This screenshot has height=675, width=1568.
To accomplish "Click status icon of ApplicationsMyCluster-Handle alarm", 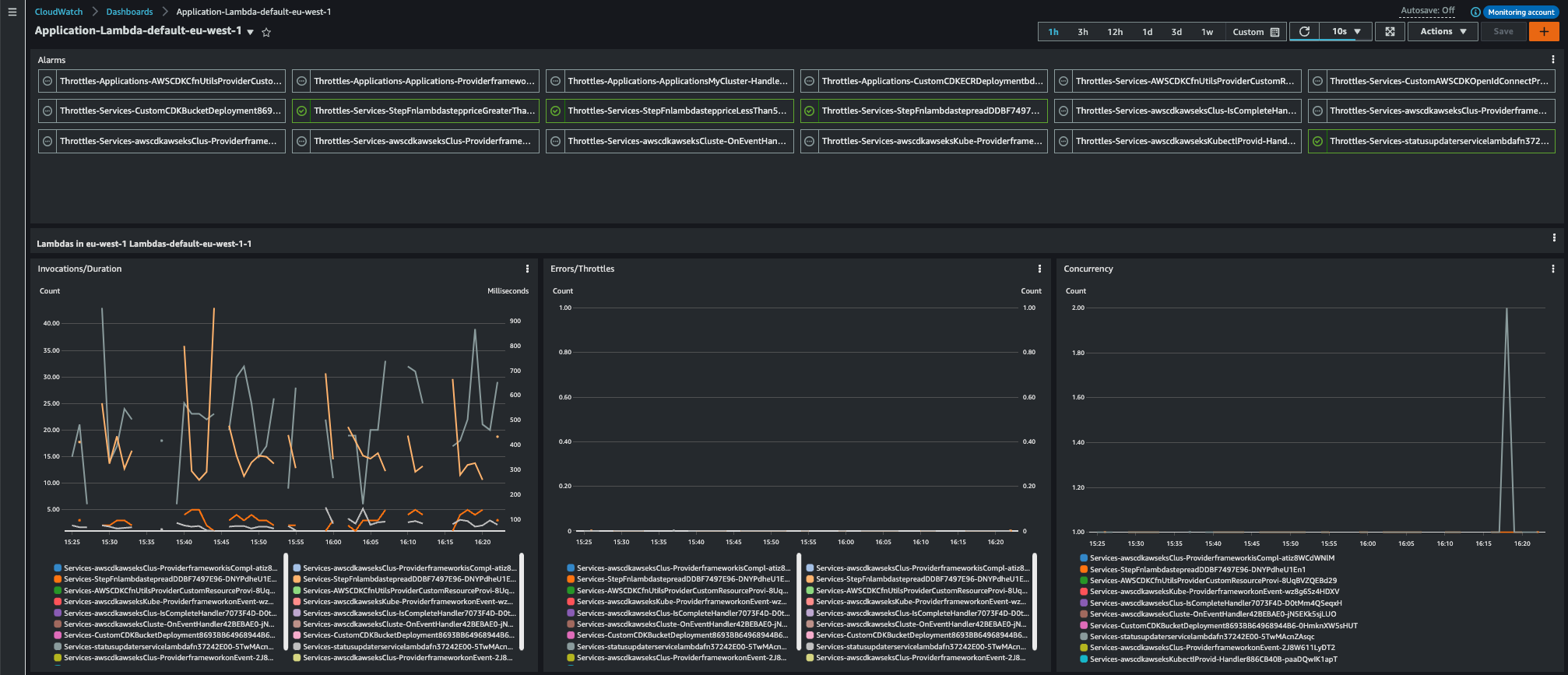I will click(555, 81).
